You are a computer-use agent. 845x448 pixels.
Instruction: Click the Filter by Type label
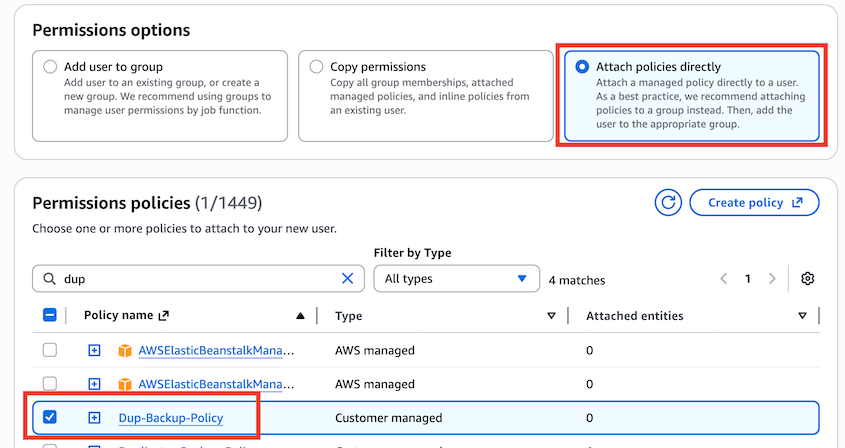pos(413,253)
